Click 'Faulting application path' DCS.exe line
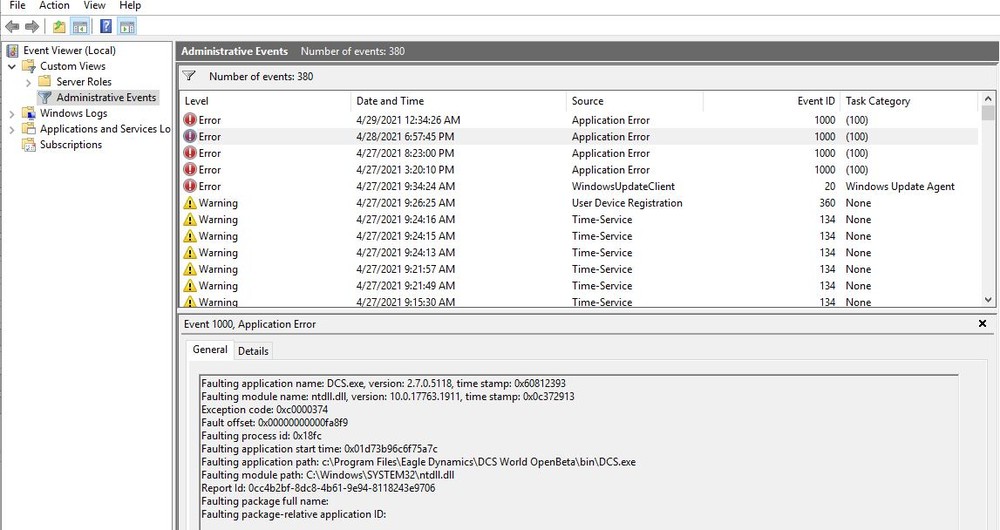Viewport: 1000px width, 530px height. (418, 462)
